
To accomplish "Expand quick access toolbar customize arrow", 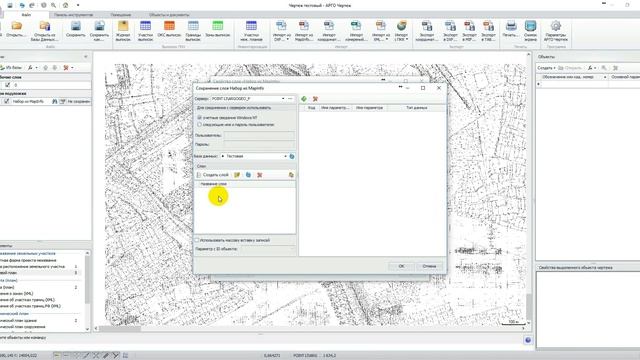I will pyautogui.click(x=78, y=5).
